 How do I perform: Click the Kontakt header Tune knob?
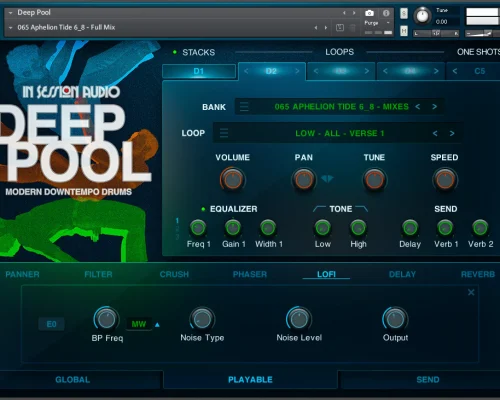click(x=422, y=16)
